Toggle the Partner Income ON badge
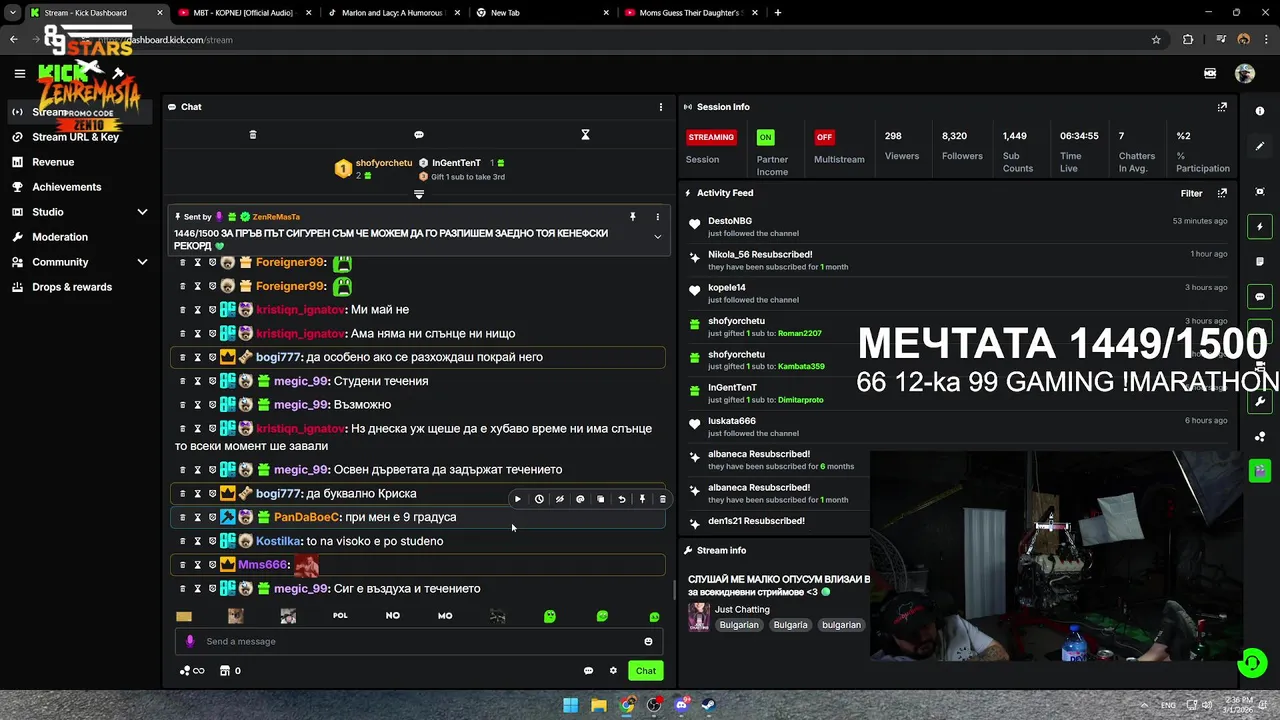 (x=766, y=137)
